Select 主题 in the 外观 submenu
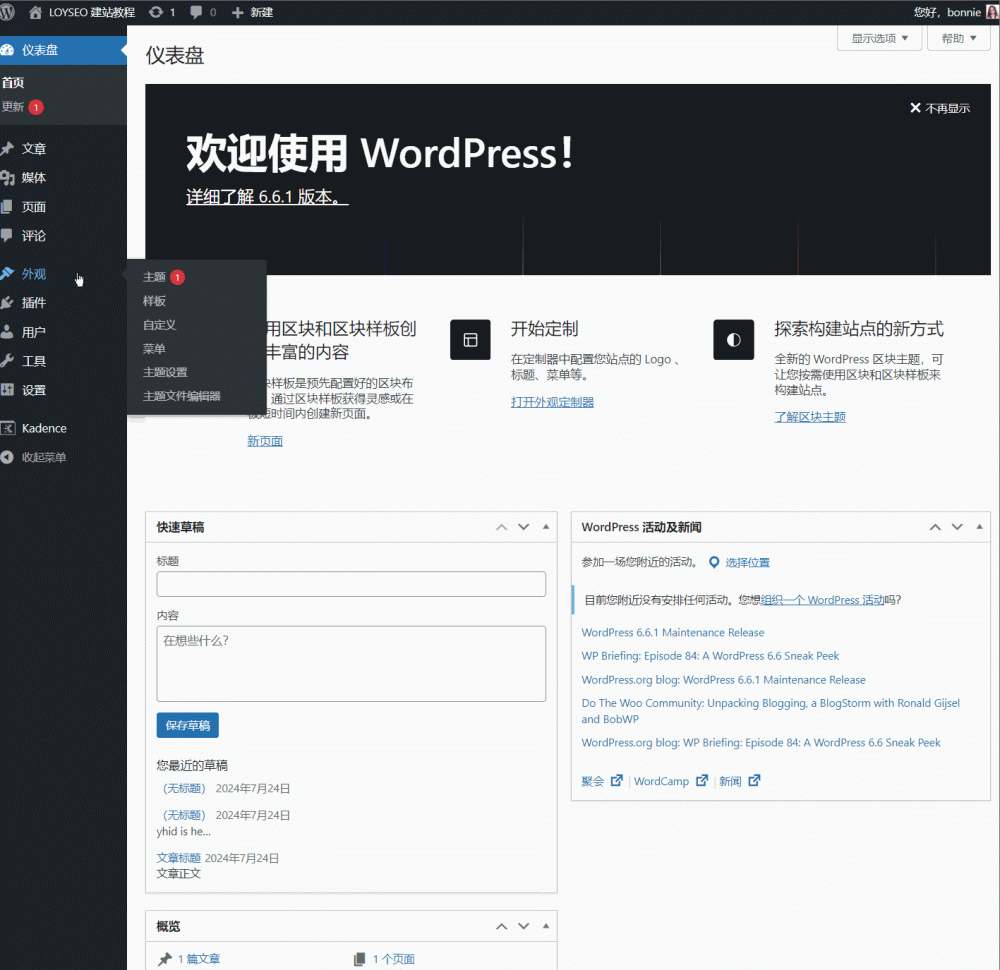Image resolution: width=1000 pixels, height=970 pixels. (164, 277)
